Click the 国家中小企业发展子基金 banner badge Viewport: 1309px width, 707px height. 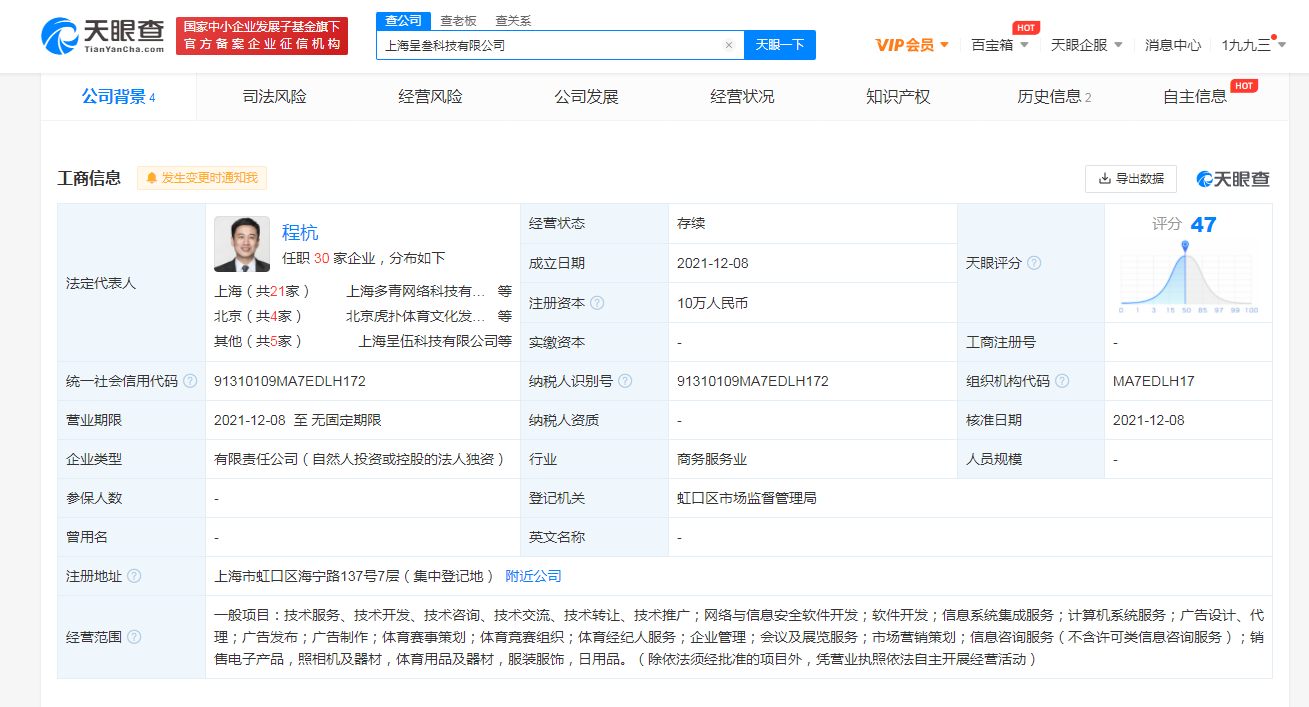[x=262, y=36]
